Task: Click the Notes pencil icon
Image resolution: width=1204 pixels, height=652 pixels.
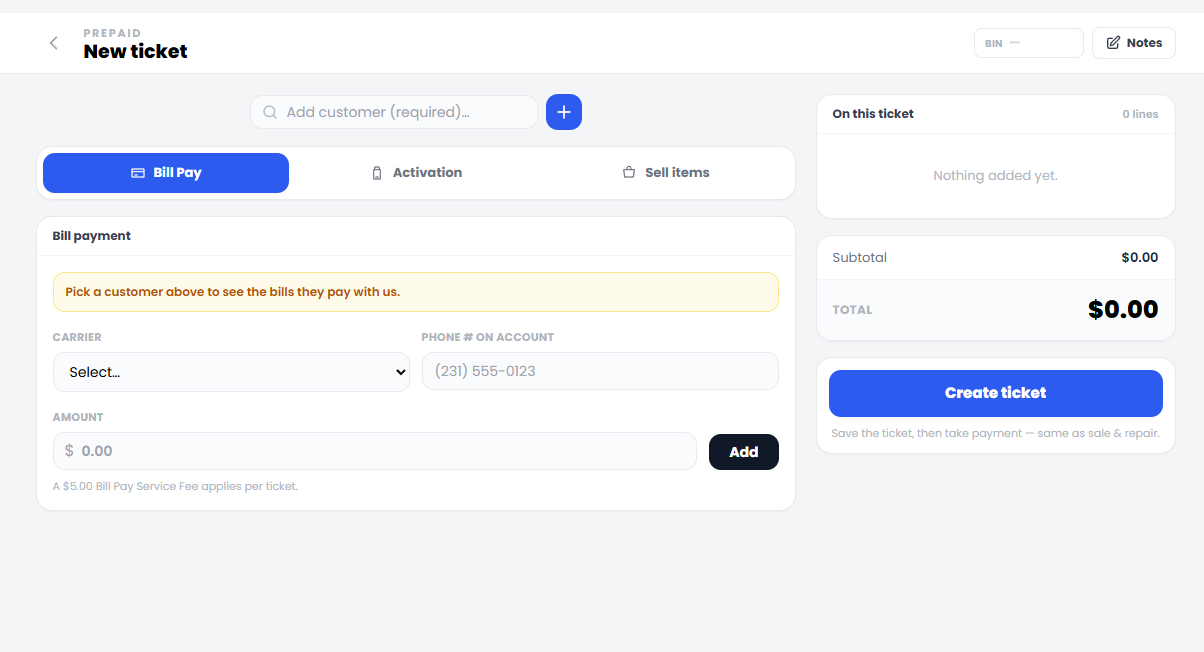Action: [x=1113, y=43]
